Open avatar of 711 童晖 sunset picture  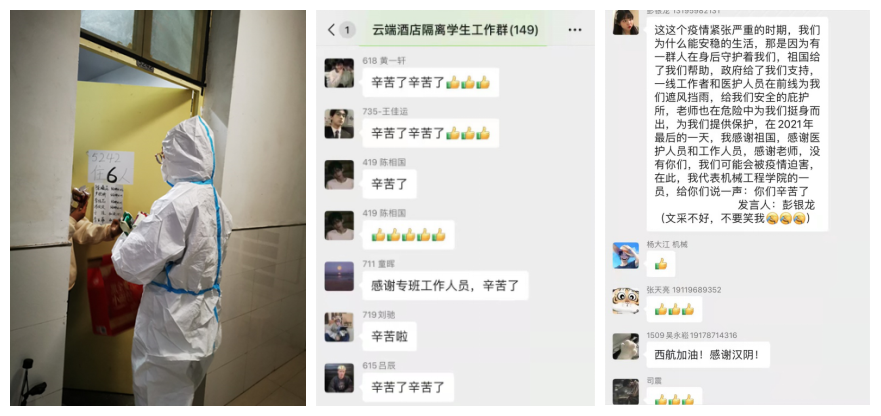(339, 276)
